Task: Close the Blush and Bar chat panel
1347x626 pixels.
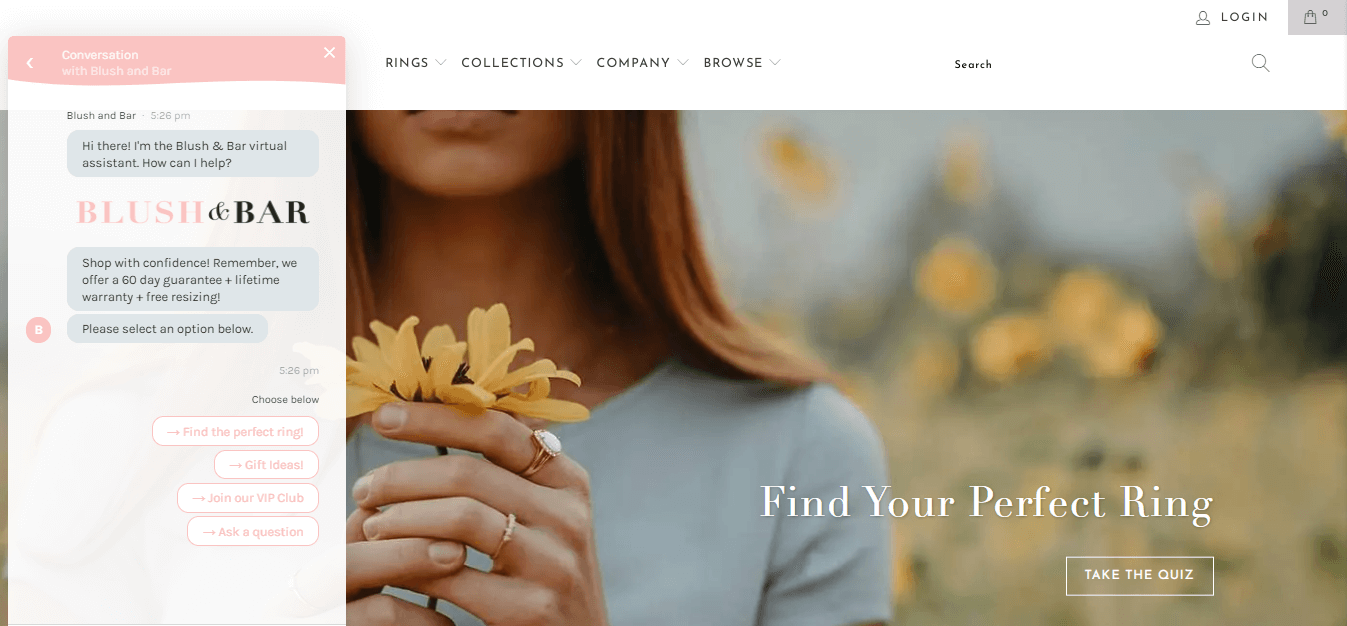Action: coord(329,53)
